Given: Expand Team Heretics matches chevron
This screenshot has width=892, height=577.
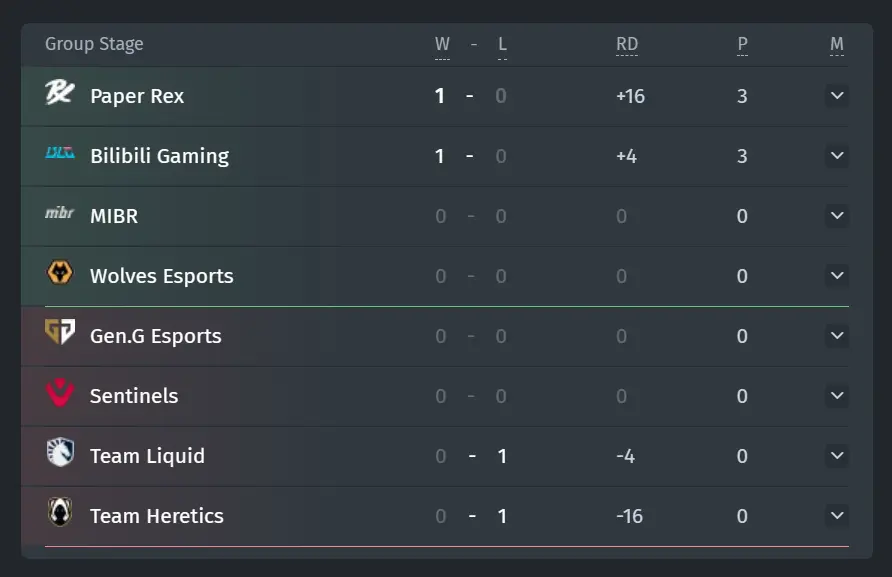Looking at the screenshot, I should click(837, 516).
